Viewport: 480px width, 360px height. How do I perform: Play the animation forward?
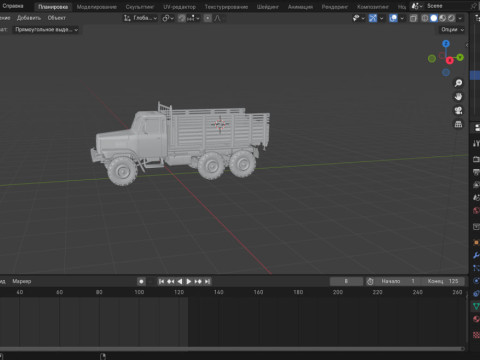click(x=189, y=282)
